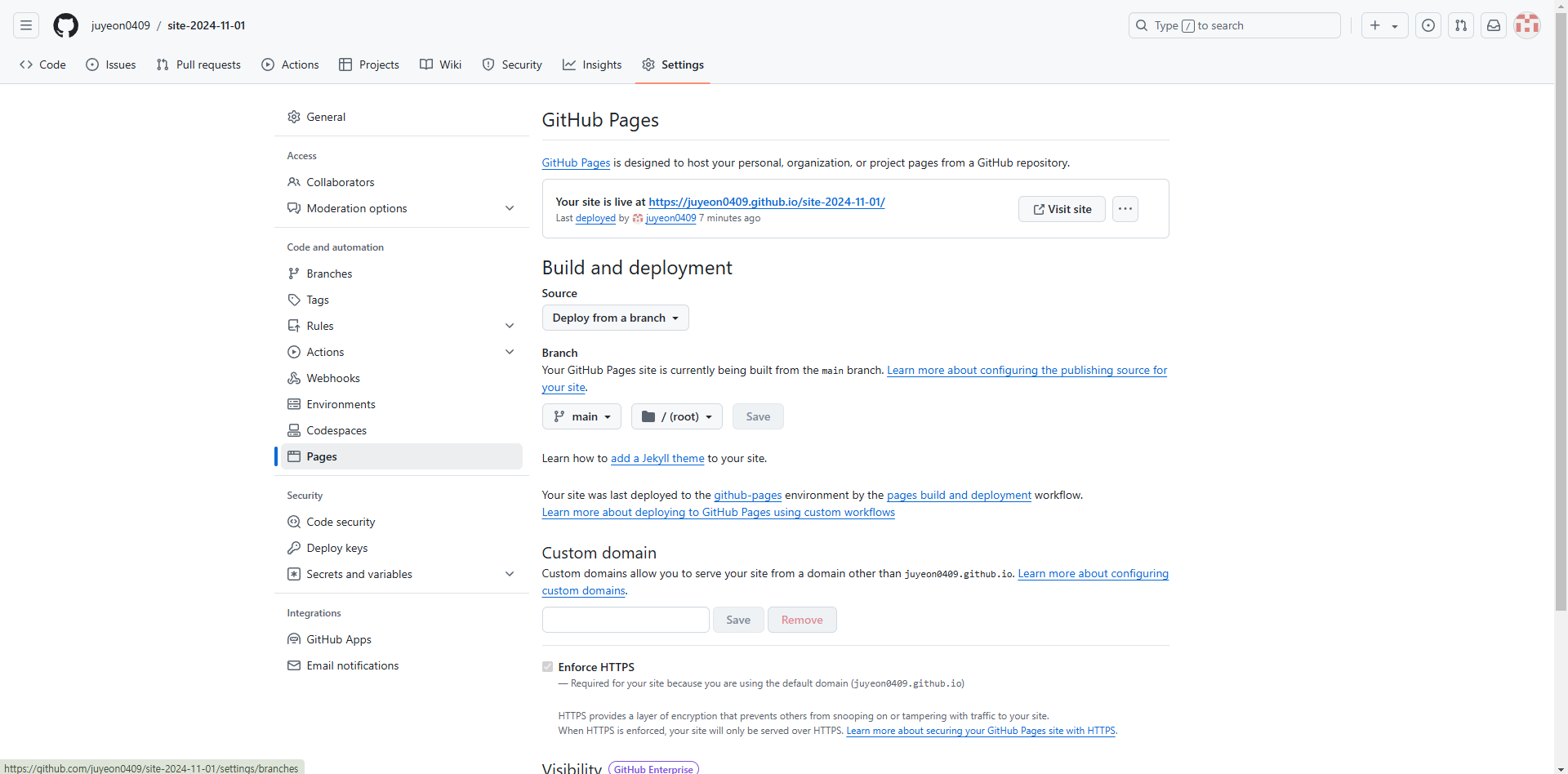Open the pull requests icon in the header
The image size is (1568, 774).
[x=1461, y=25]
